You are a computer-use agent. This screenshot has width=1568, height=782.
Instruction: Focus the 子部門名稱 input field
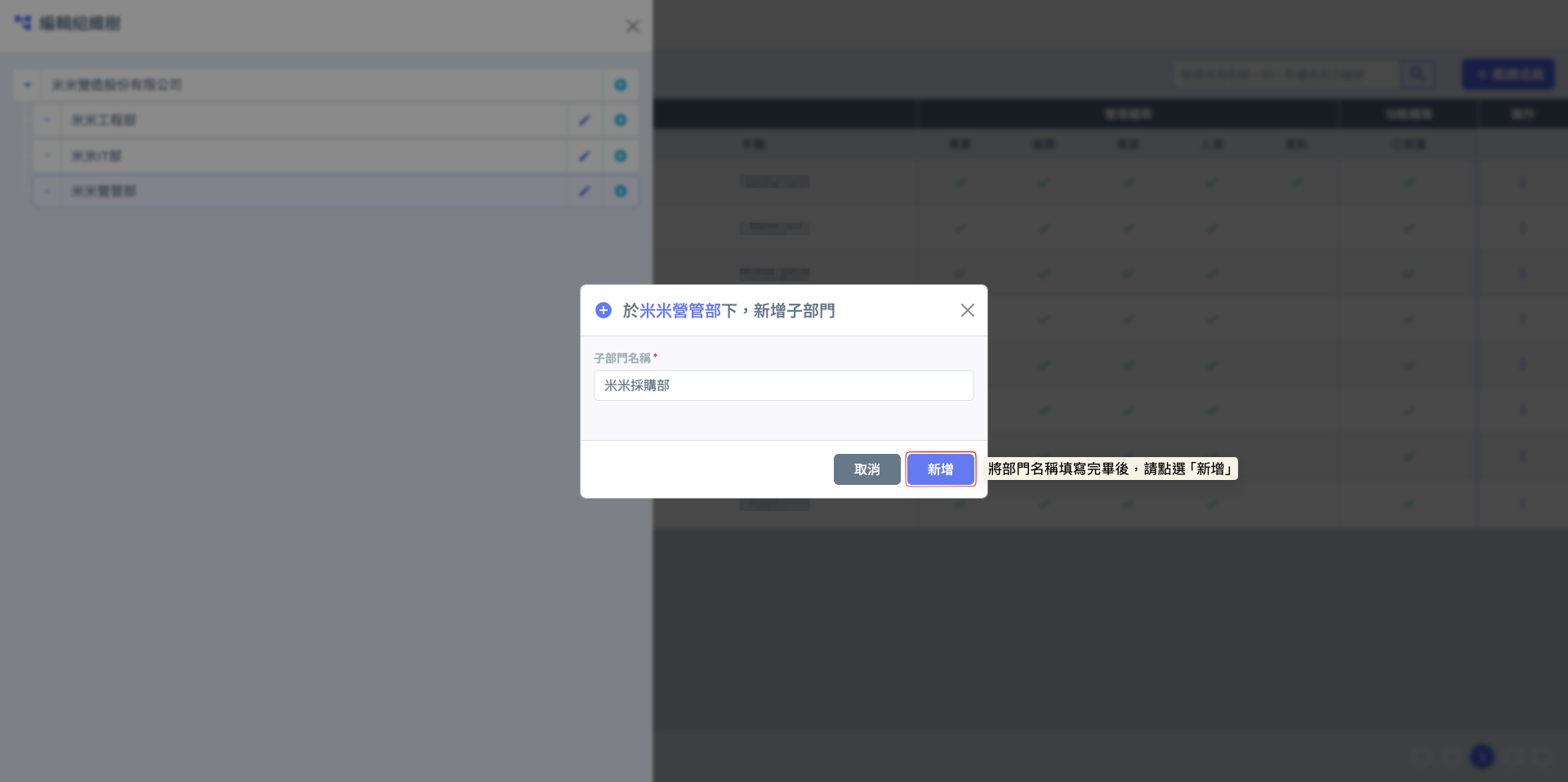(x=783, y=385)
